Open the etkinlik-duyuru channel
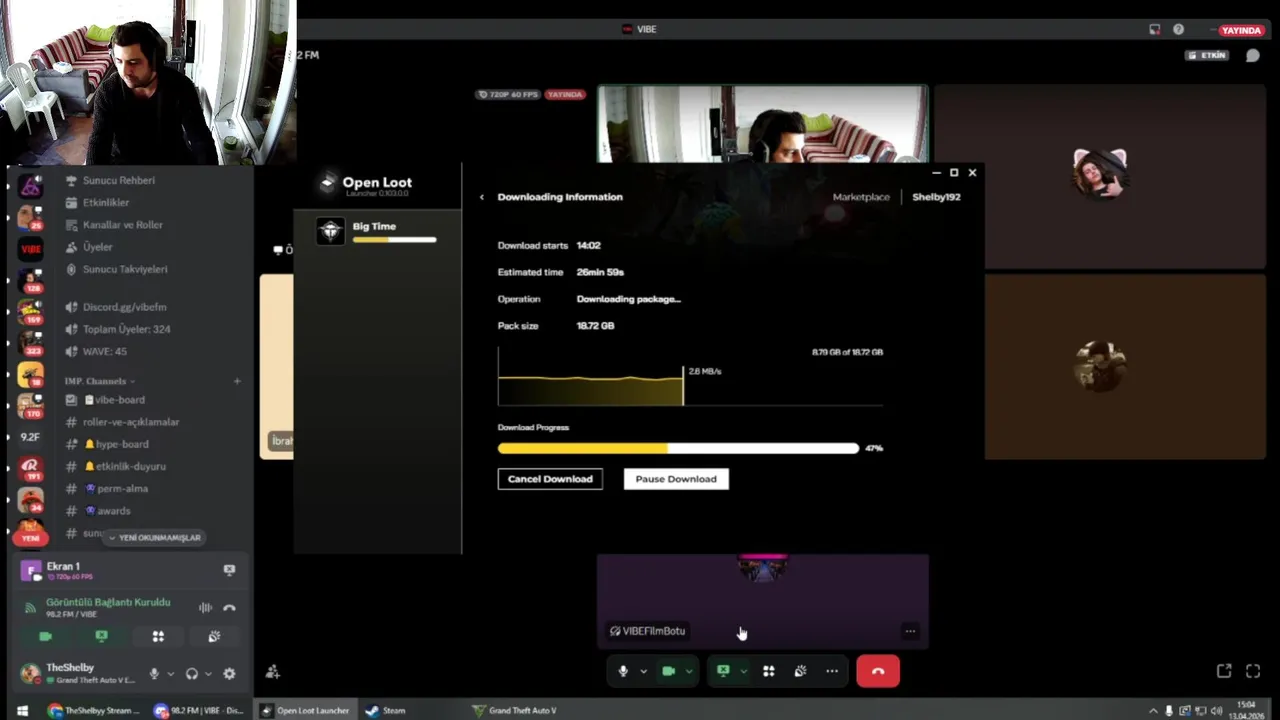Screen dimensions: 1280x720 pyautogui.click(x=130, y=466)
